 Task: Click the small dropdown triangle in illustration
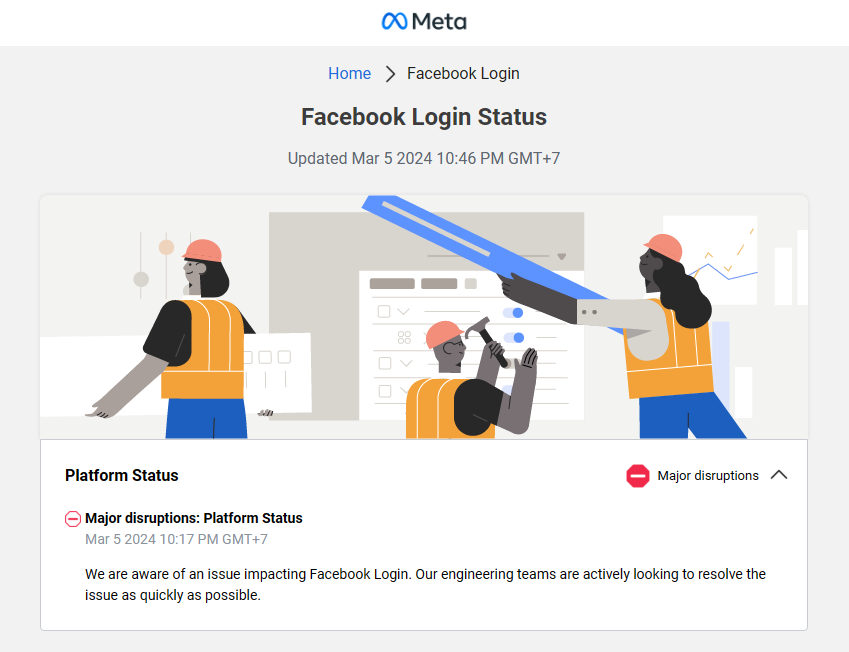click(x=561, y=256)
